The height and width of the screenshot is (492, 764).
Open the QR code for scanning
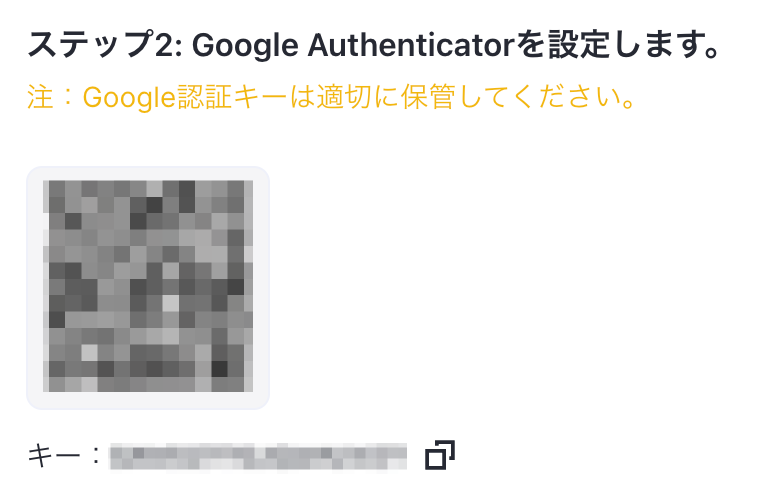click(148, 286)
